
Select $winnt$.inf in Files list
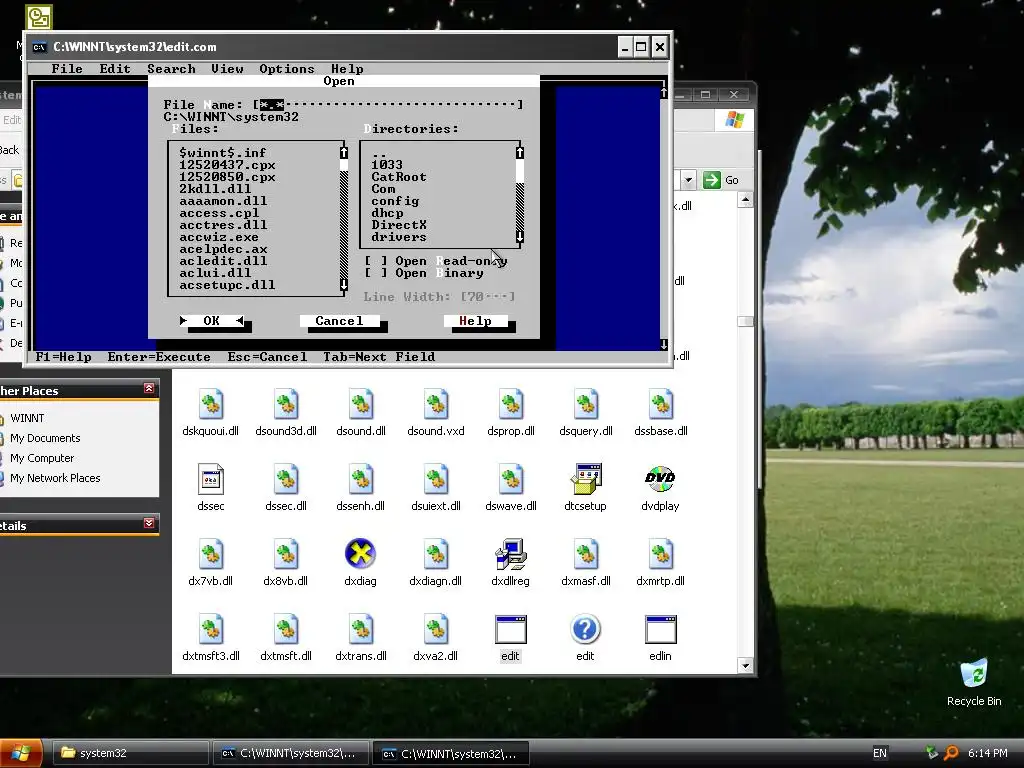[223, 152]
